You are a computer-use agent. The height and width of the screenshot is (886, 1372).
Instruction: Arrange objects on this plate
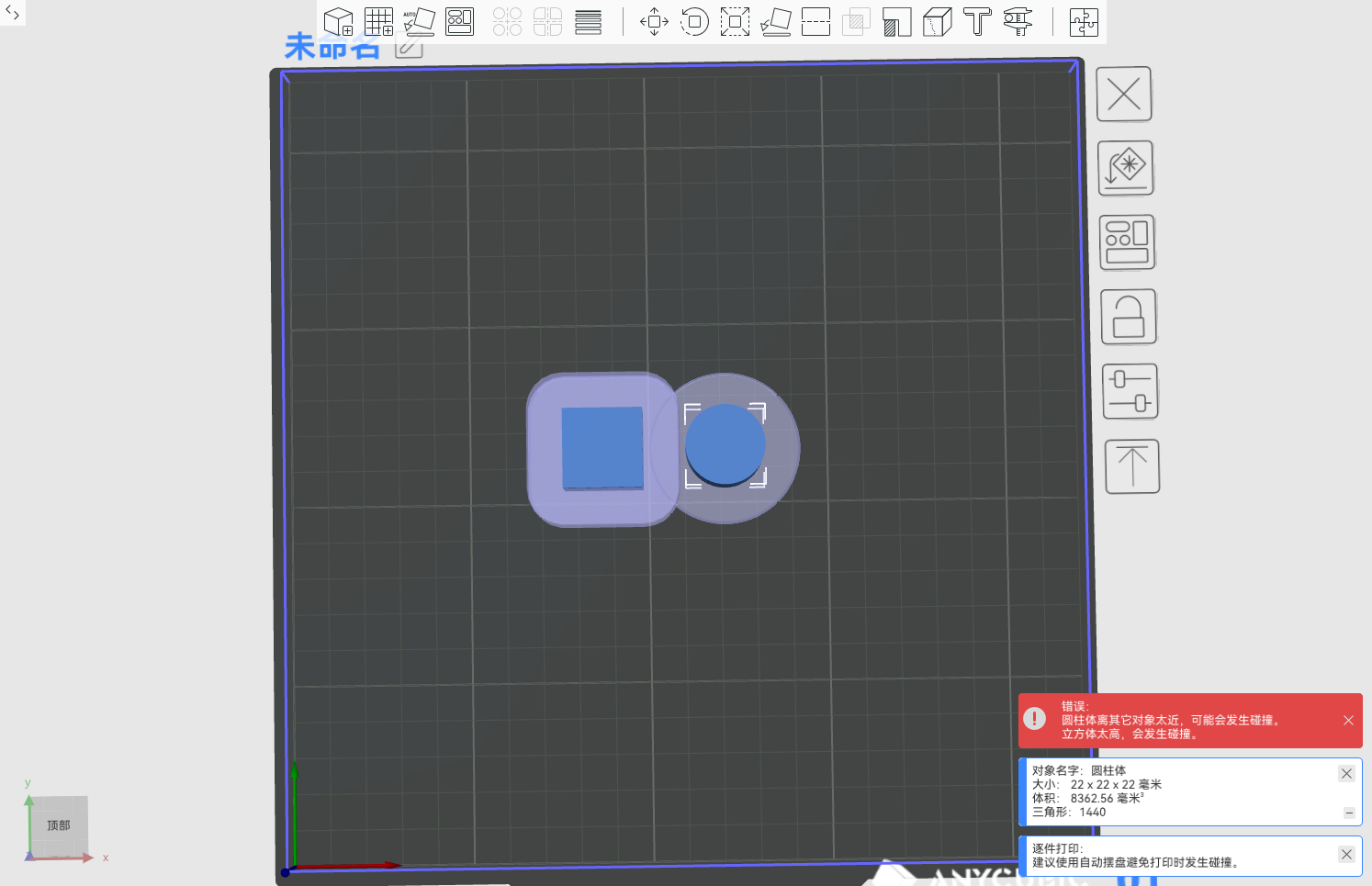click(1127, 242)
